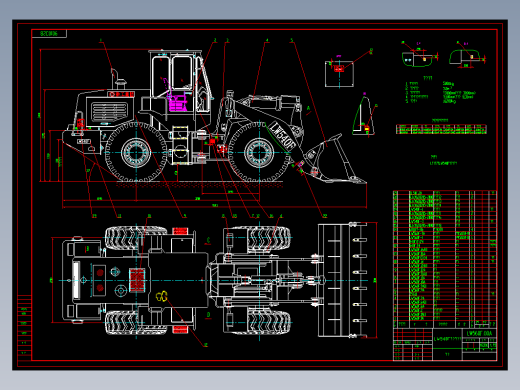Click the mirrored drawing number box in top-left corner
This screenshot has height=390, width=520.
[x=49, y=34]
